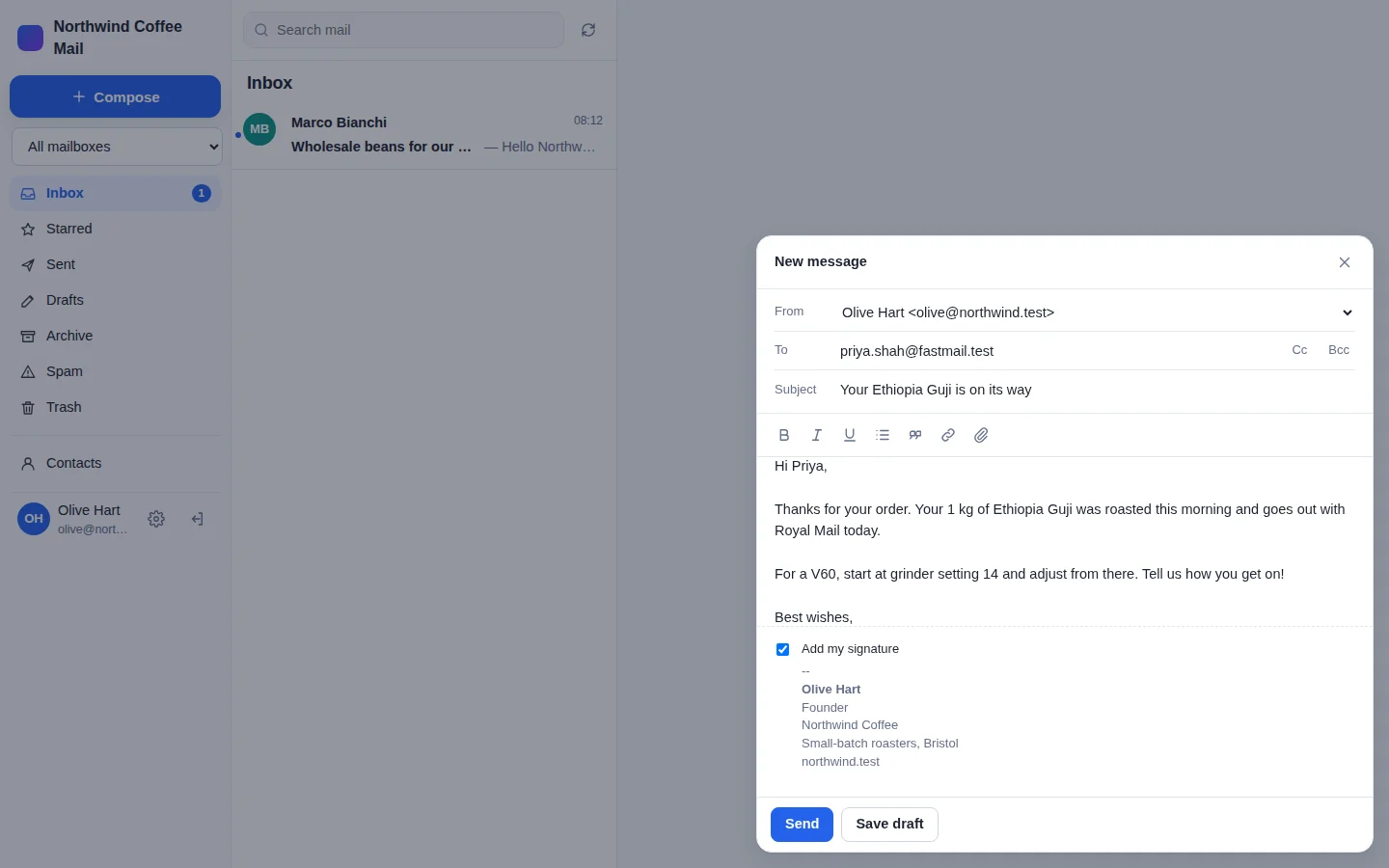Open settings via the gear icon
This screenshot has height=868, width=1389.
pos(156,519)
